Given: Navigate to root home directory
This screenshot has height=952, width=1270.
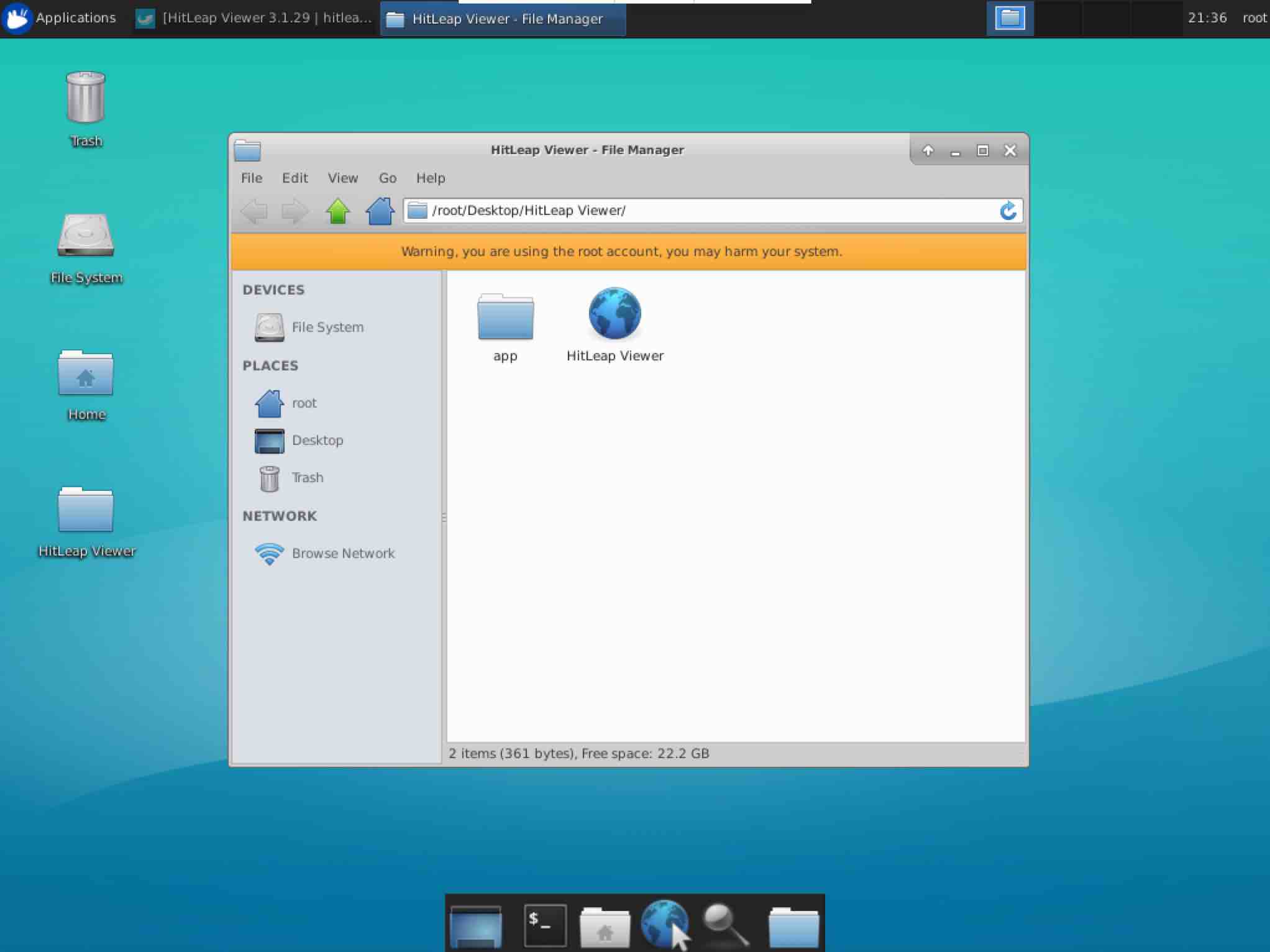Looking at the screenshot, I should pyautogui.click(x=304, y=402).
